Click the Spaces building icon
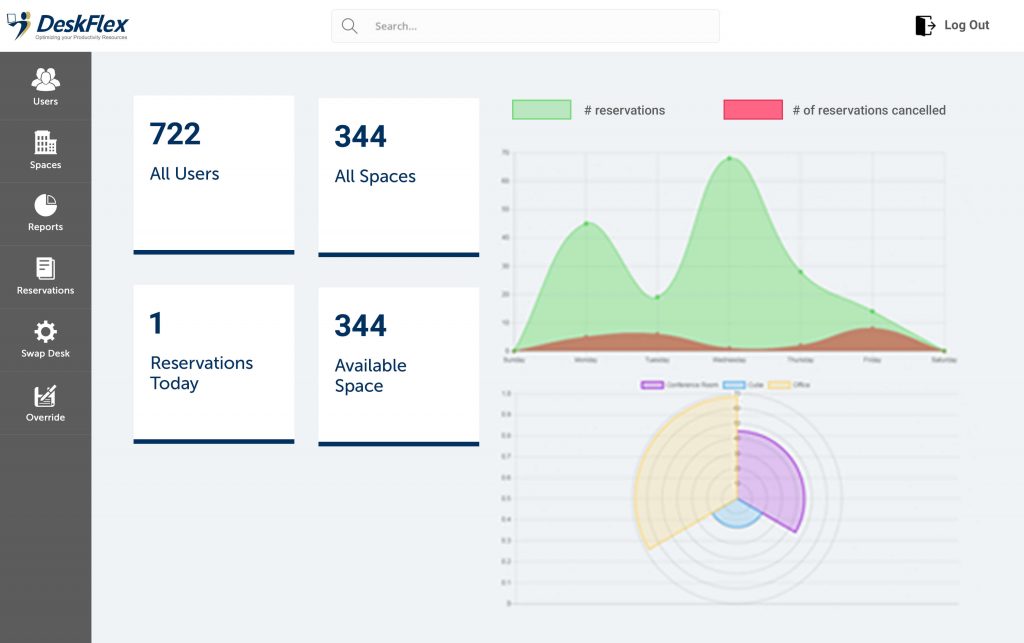Viewport: 1024px width, 643px height. coord(45,142)
